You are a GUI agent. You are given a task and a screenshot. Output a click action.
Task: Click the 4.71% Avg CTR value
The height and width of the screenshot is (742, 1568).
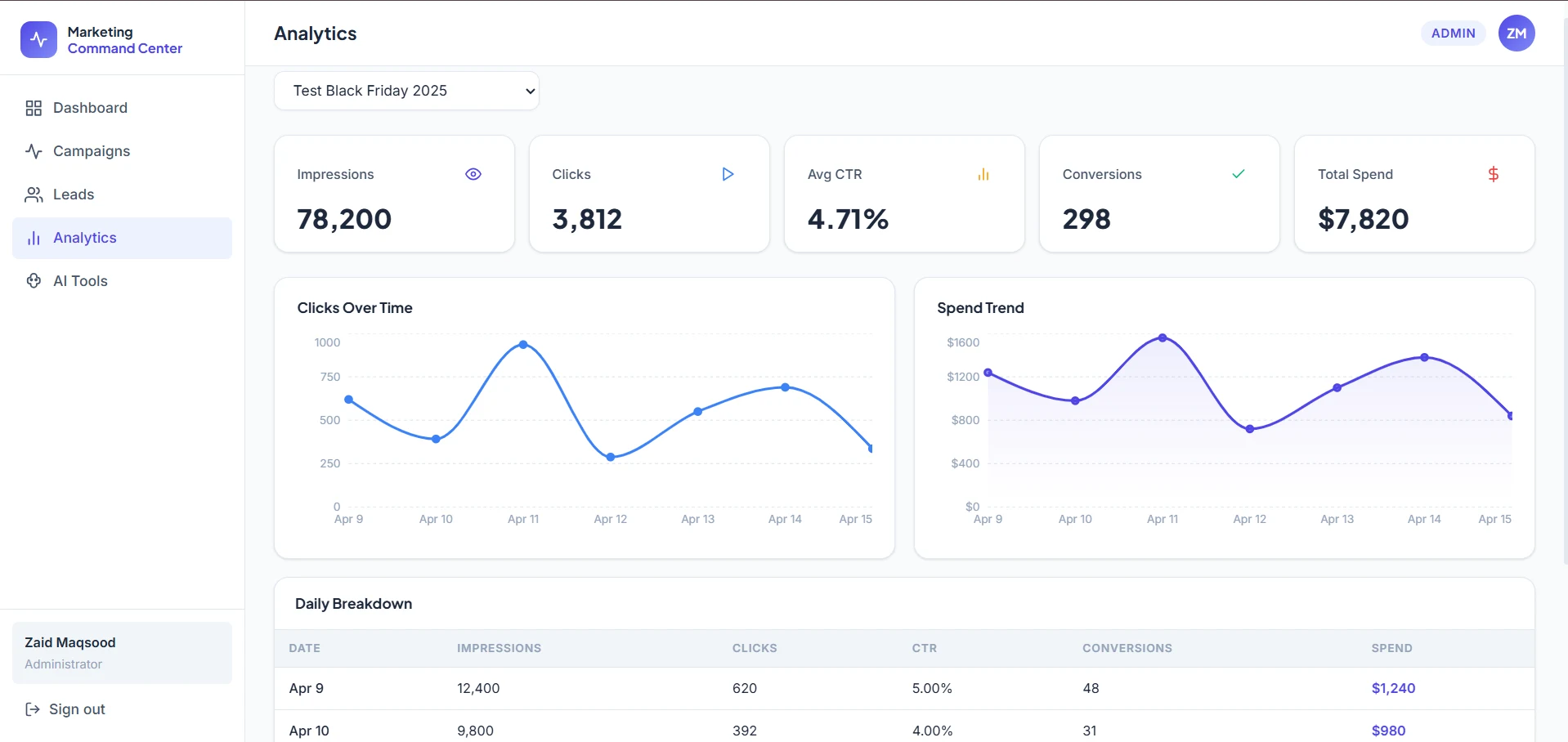coord(848,219)
